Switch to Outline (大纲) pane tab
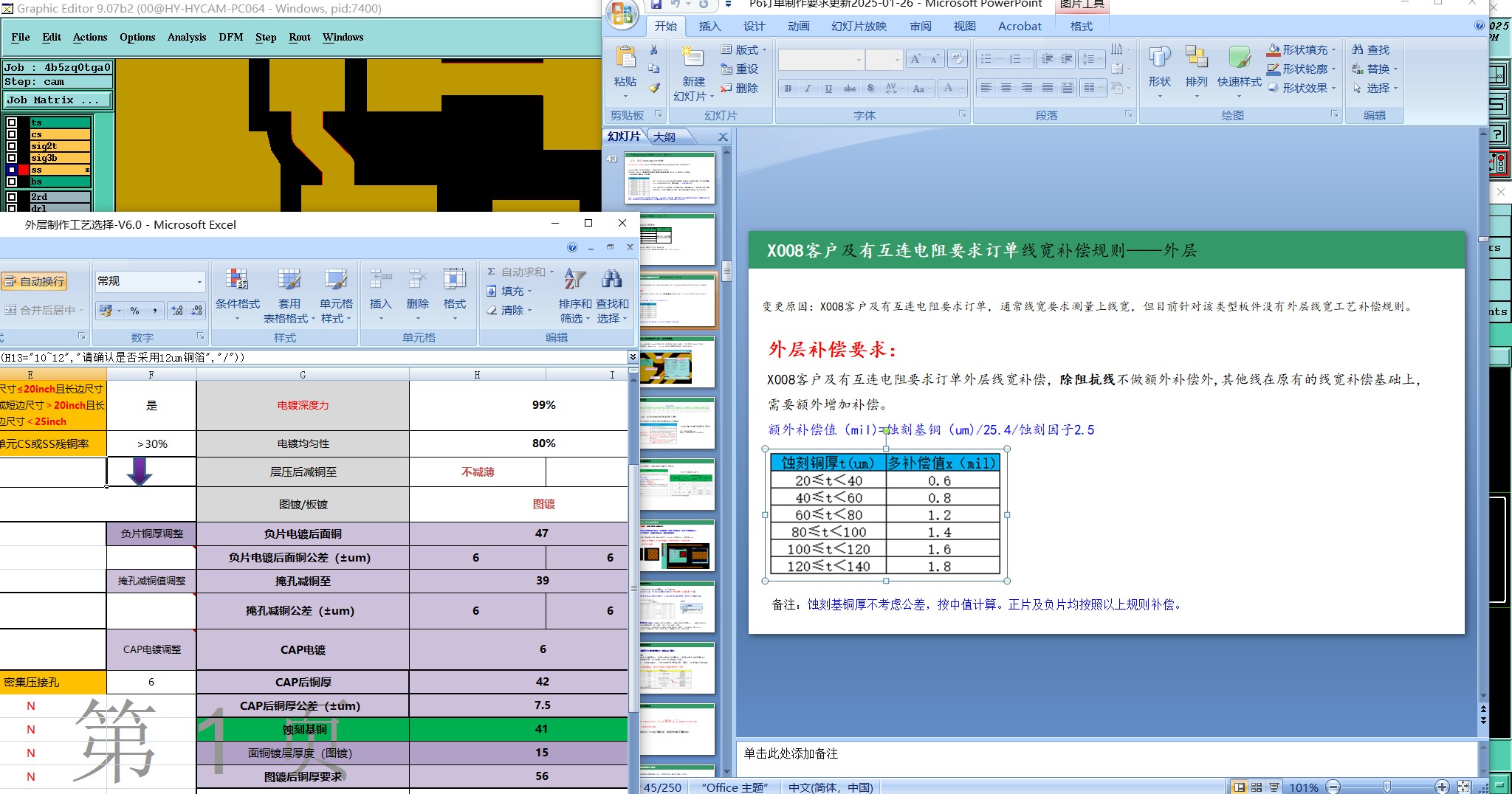The image size is (1512, 794). pyautogui.click(x=664, y=137)
